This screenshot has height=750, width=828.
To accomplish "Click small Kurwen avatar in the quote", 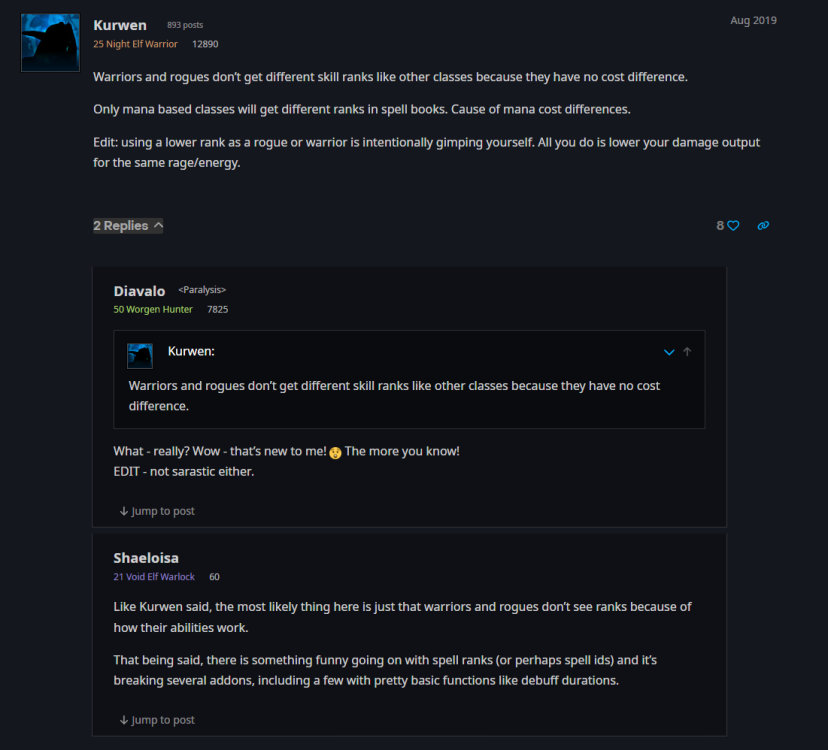I will pos(140,356).
